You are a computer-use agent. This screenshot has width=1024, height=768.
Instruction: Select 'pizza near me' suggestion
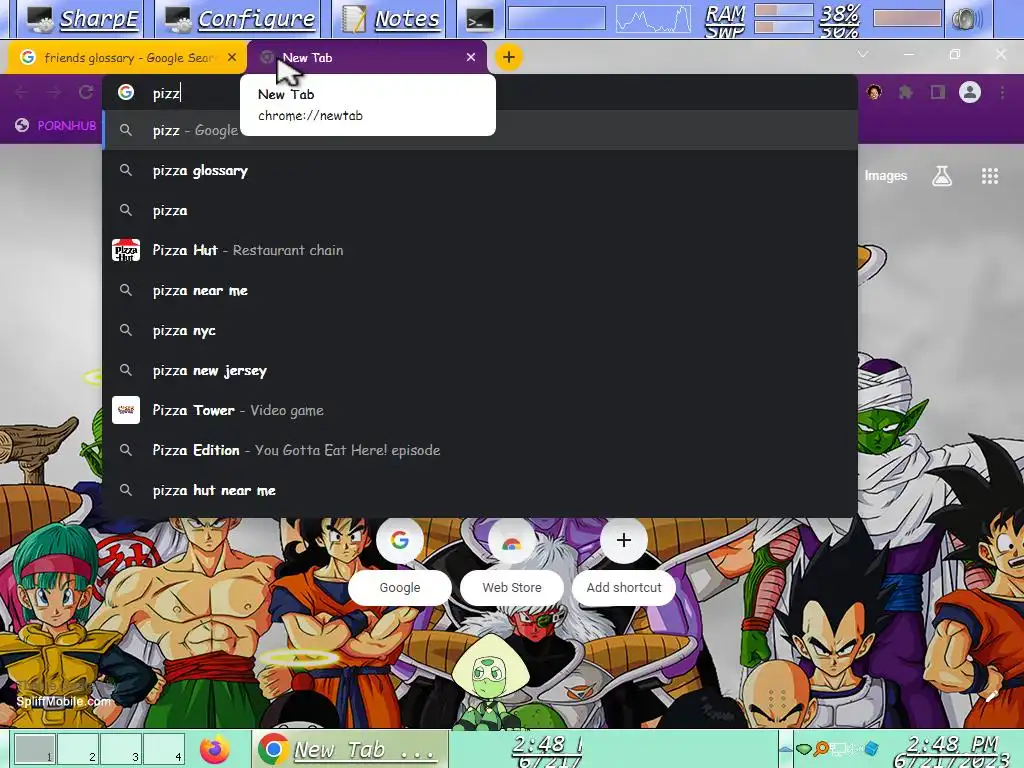pyautogui.click(x=480, y=290)
